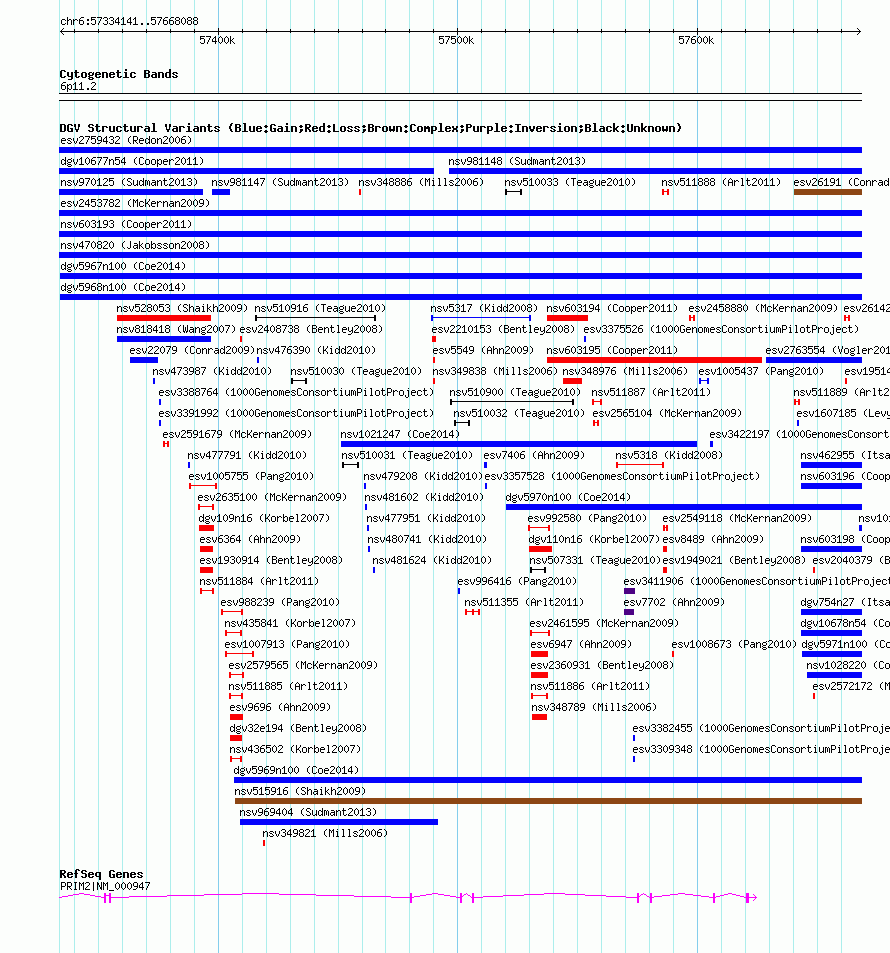Open nsv603193 (Cooper2011) variant label
890x953 pixels.
pyautogui.click(x=126, y=224)
